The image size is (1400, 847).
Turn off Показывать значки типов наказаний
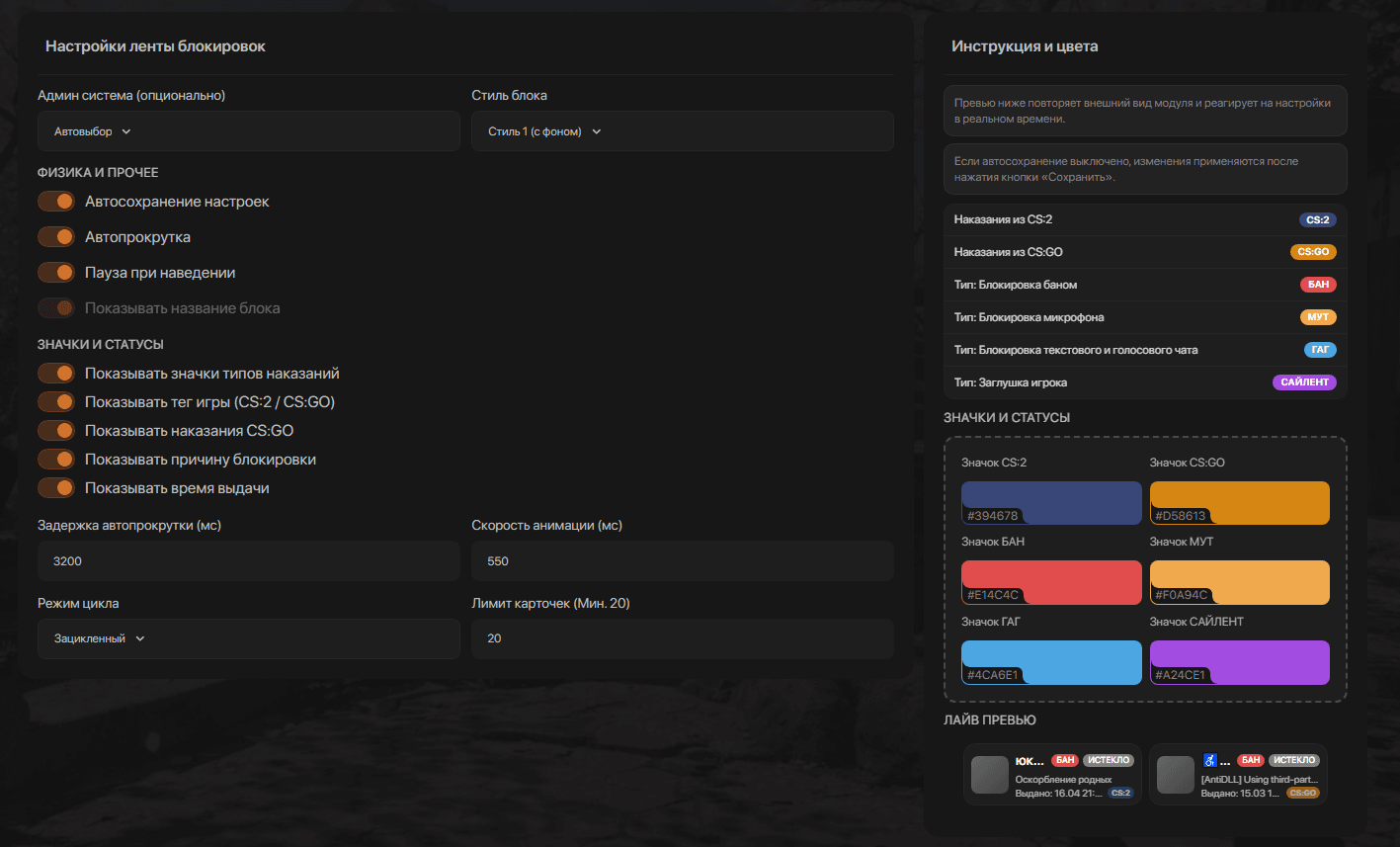coord(56,374)
